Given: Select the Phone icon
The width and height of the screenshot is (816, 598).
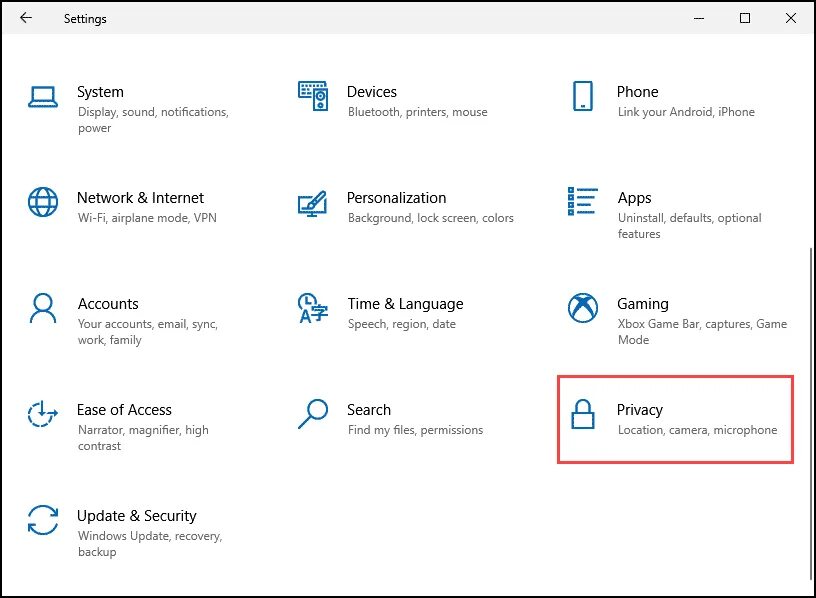Looking at the screenshot, I should point(582,96).
